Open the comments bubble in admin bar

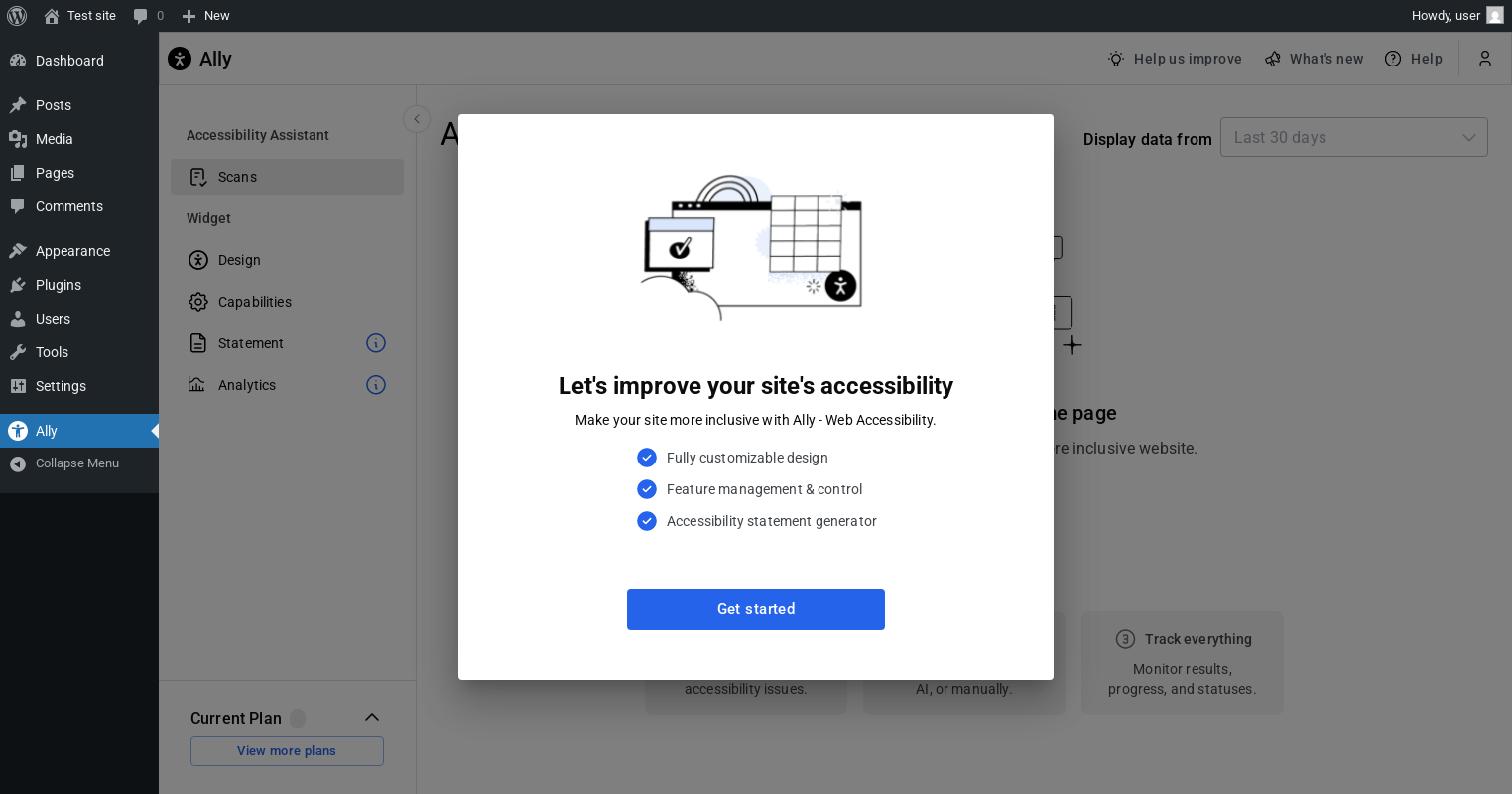[148, 16]
